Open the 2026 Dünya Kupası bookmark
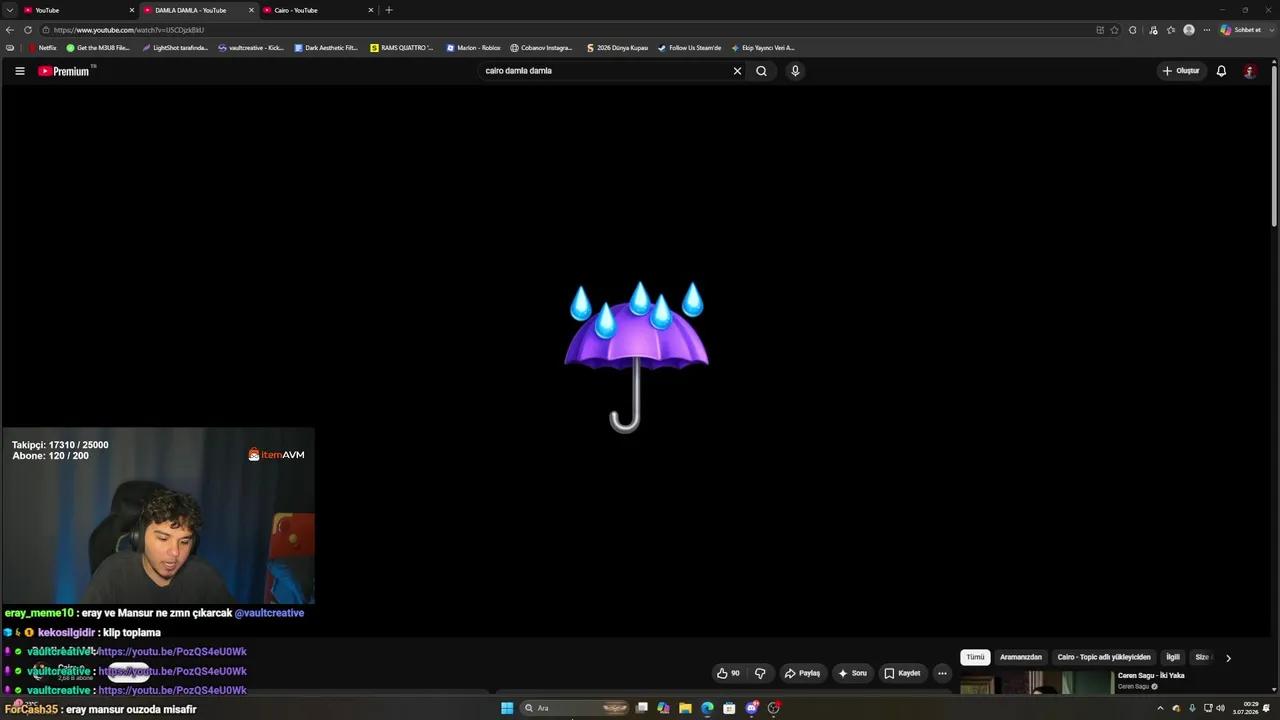This screenshot has width=1280, height=720. point(617,48)
